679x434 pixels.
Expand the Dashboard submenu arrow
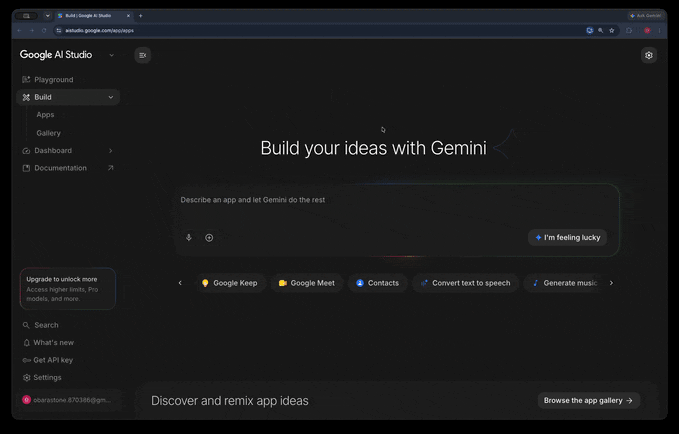tap(110, 151)
